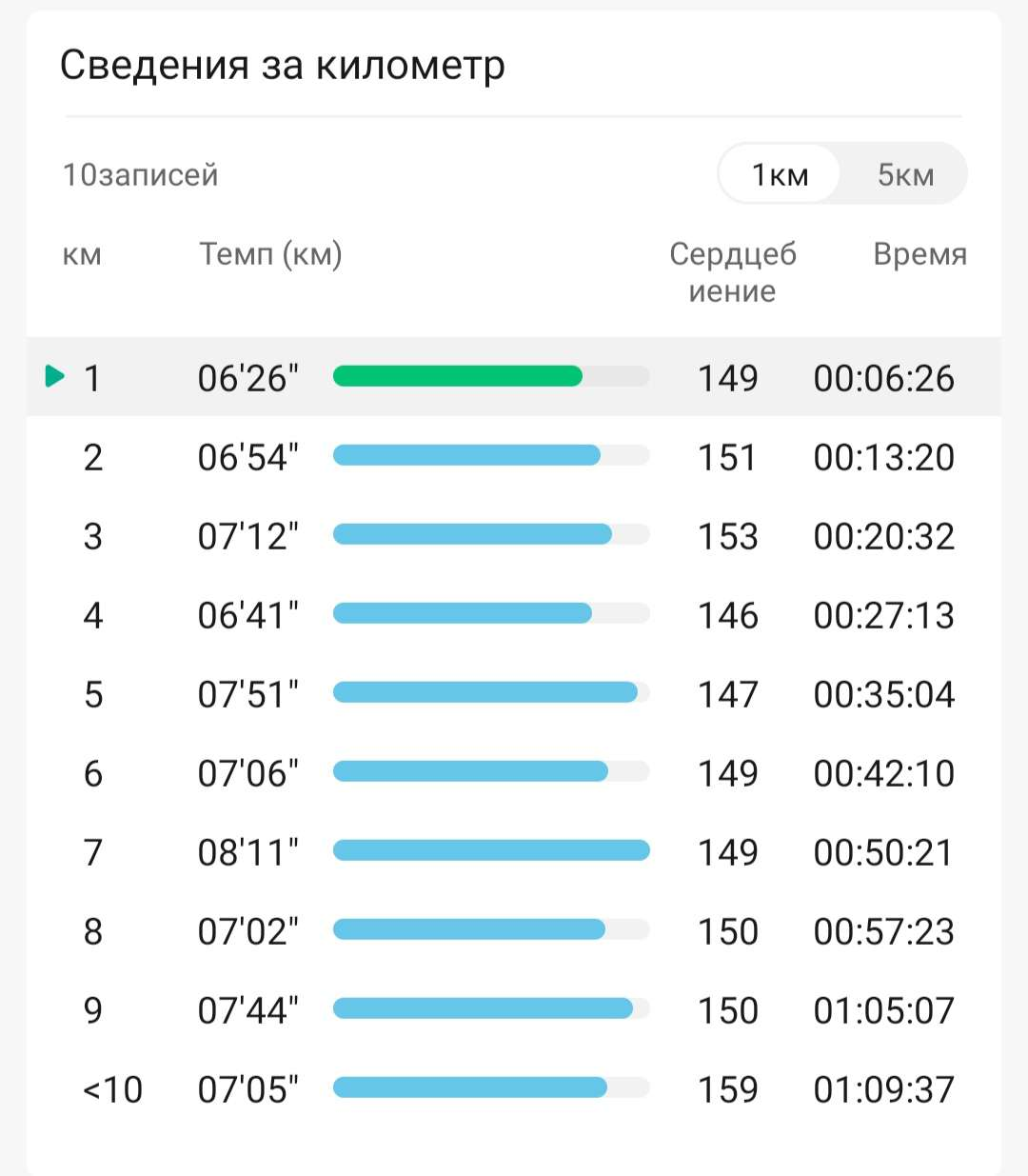Open the last partial <10 kilometer row

(112, 1089)
